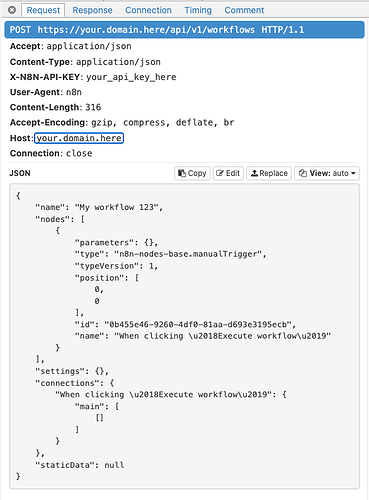The height and width of the screenshot is (500, 369).
Task: Close the request details panel
Action: pyautogui.click(x=12, y=10)
